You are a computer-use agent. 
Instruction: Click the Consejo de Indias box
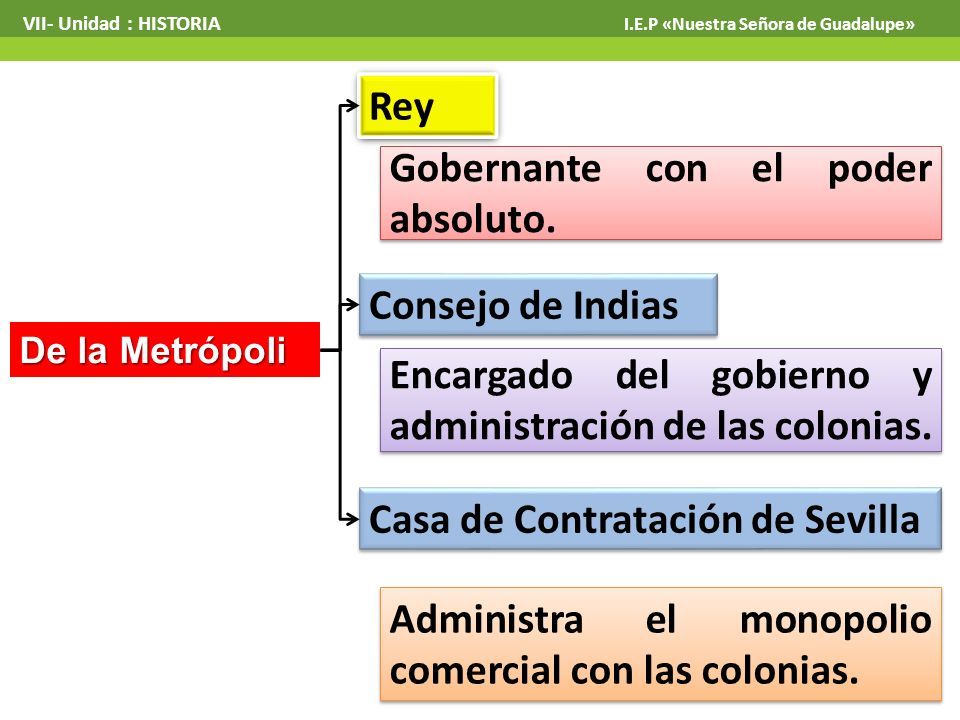click(x=538, y=305)
